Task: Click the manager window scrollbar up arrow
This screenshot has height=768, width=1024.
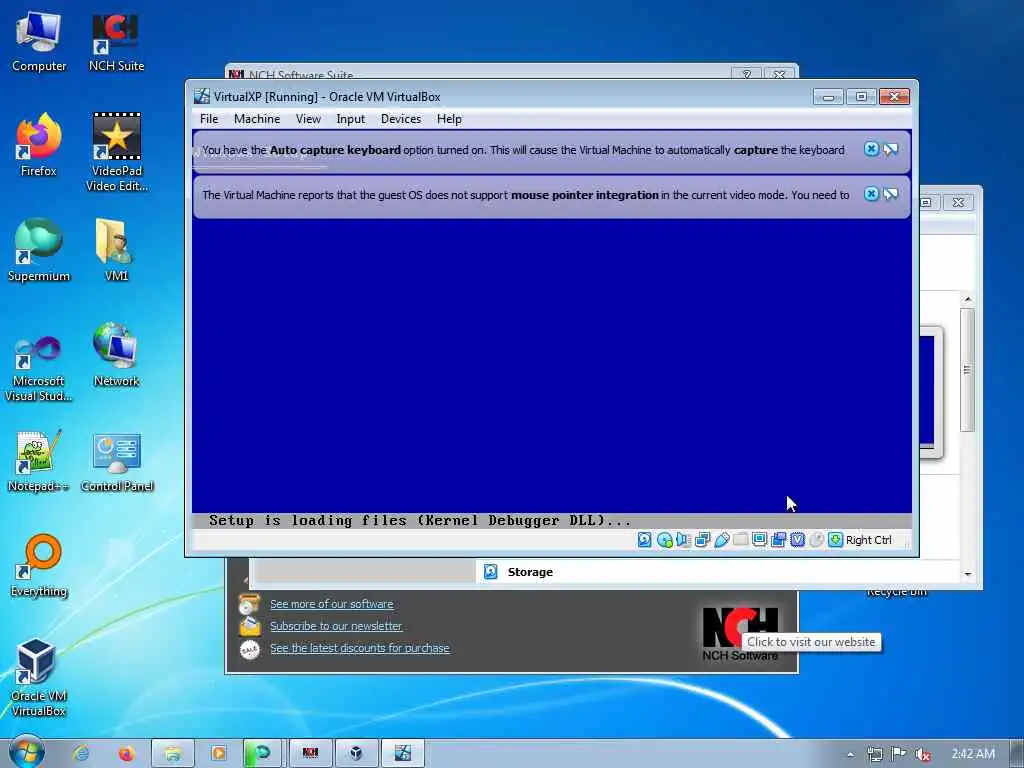Action: [968, 299]
